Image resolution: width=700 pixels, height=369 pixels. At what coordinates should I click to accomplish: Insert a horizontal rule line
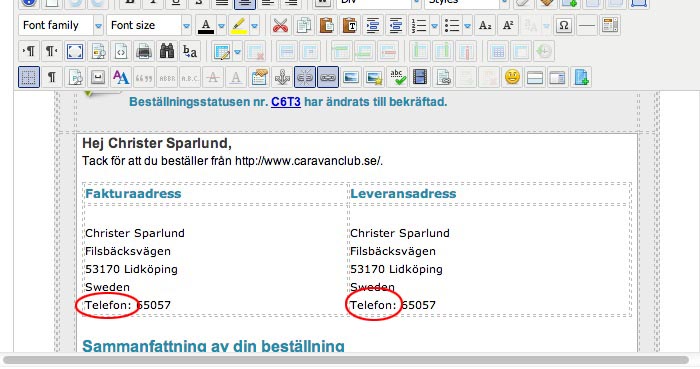tap(587, 25)
